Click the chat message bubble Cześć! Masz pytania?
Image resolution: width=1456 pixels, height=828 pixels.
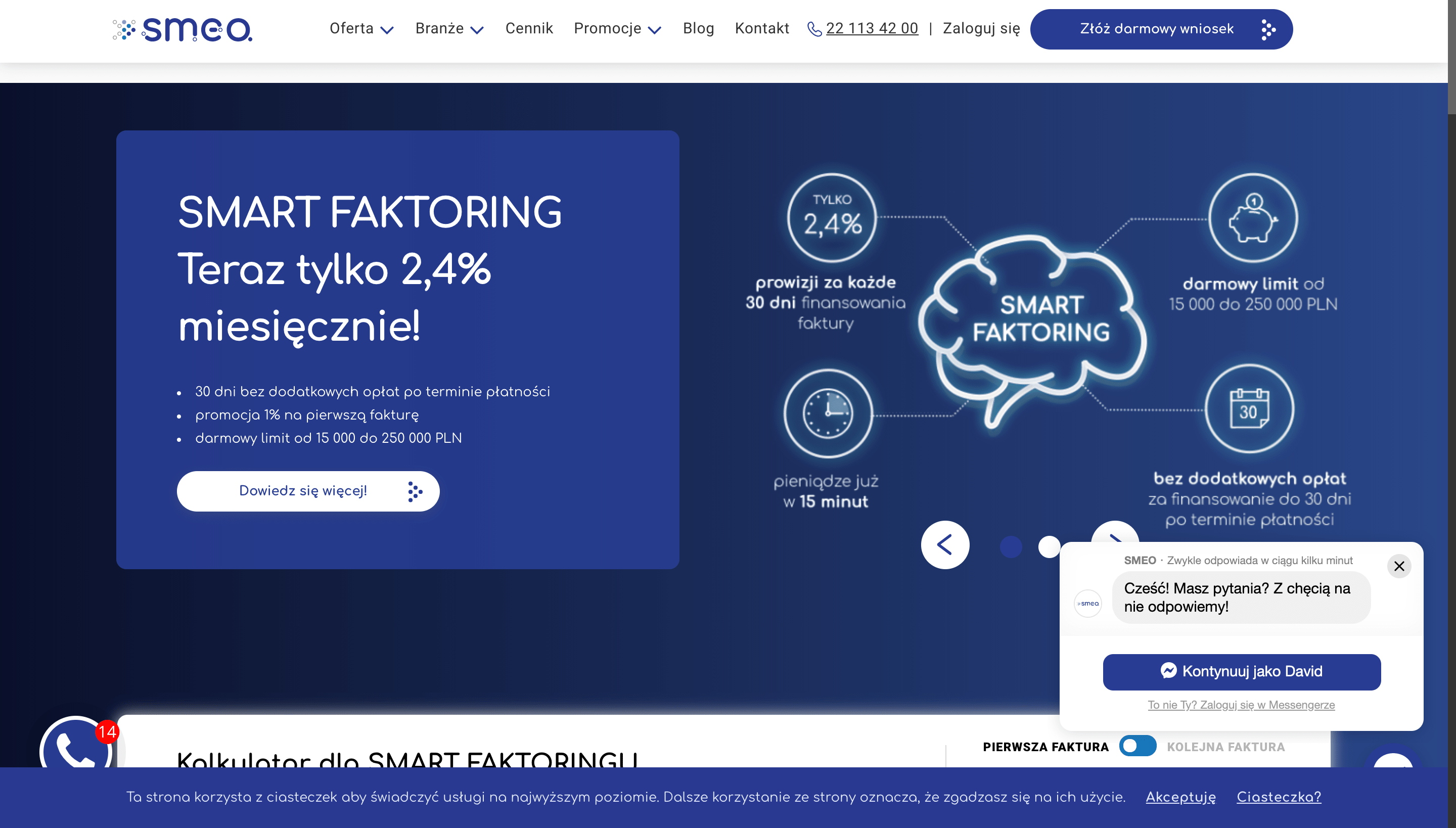1241,597
